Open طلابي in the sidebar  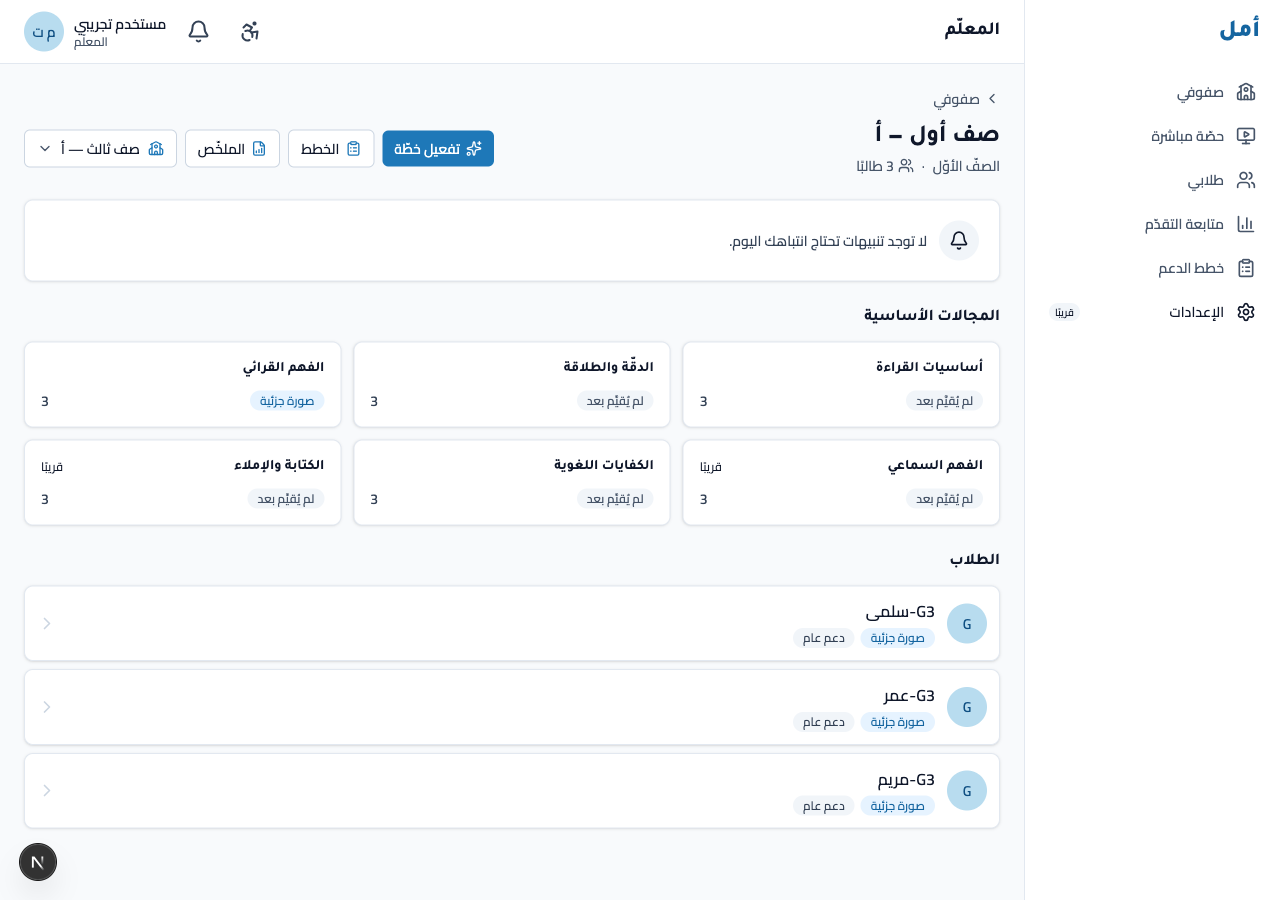click(1152, 180)
